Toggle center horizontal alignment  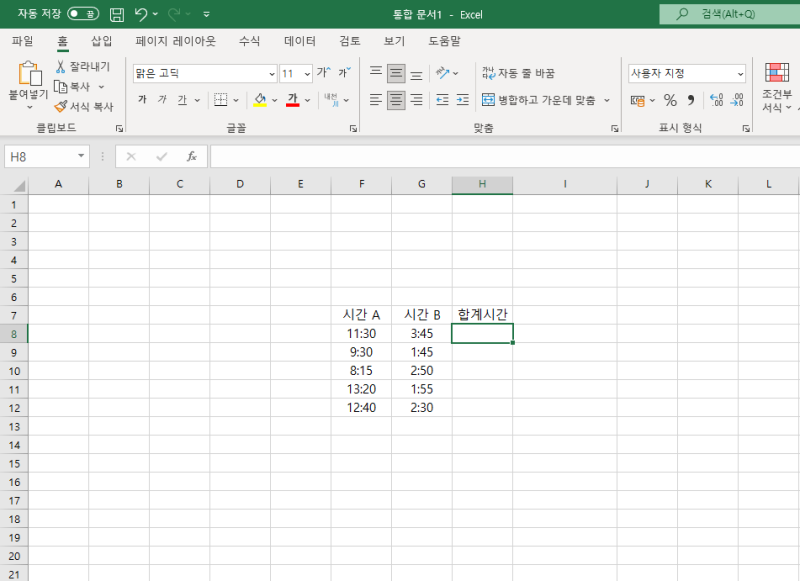coord(396,100)
